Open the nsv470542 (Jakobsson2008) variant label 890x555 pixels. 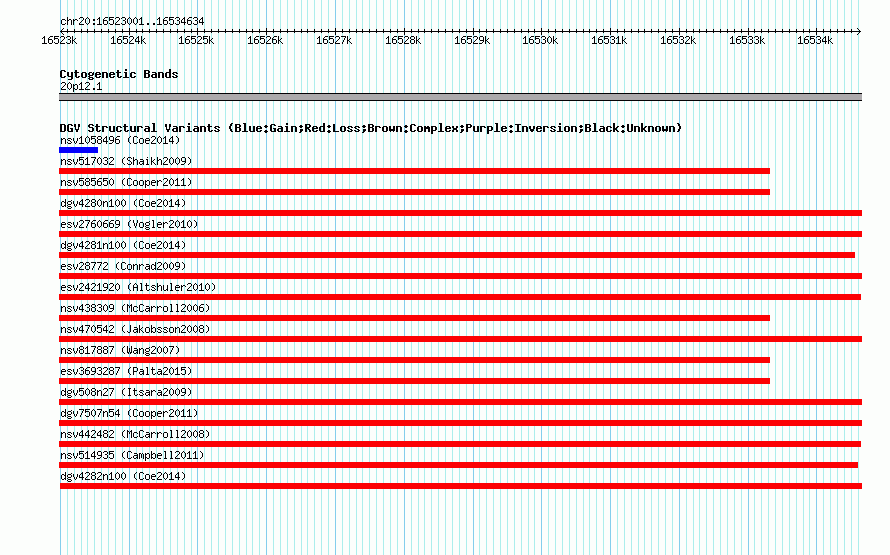pos(135,329)
